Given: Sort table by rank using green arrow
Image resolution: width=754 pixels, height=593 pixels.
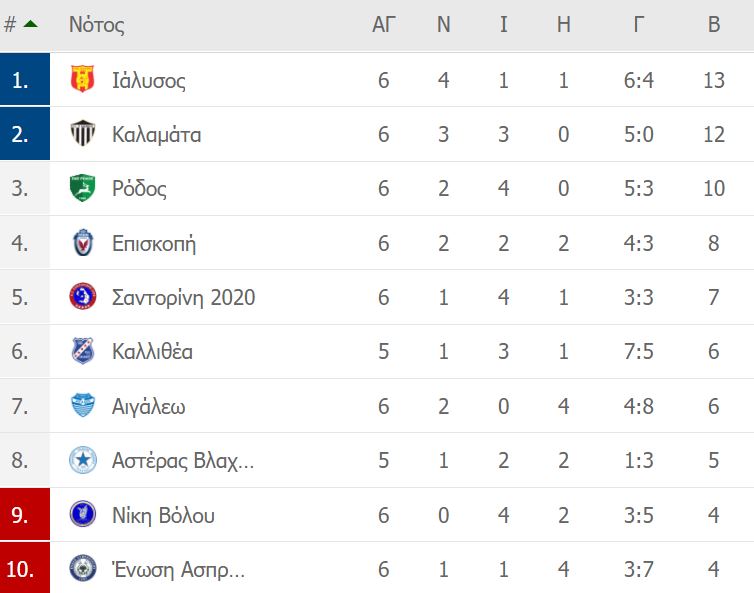Looking at the screenshot, I should [30, 24].
